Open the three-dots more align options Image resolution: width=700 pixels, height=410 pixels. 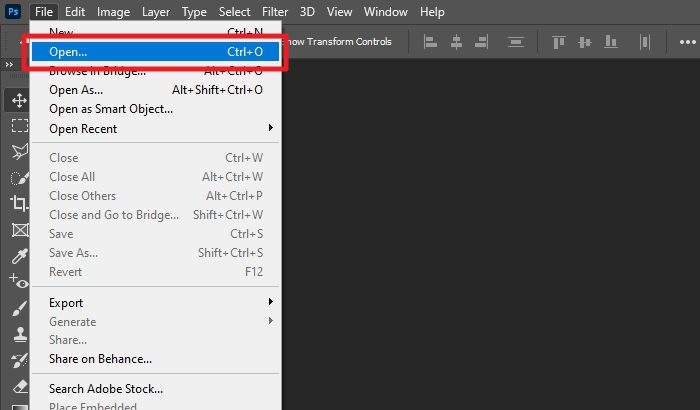688,42
